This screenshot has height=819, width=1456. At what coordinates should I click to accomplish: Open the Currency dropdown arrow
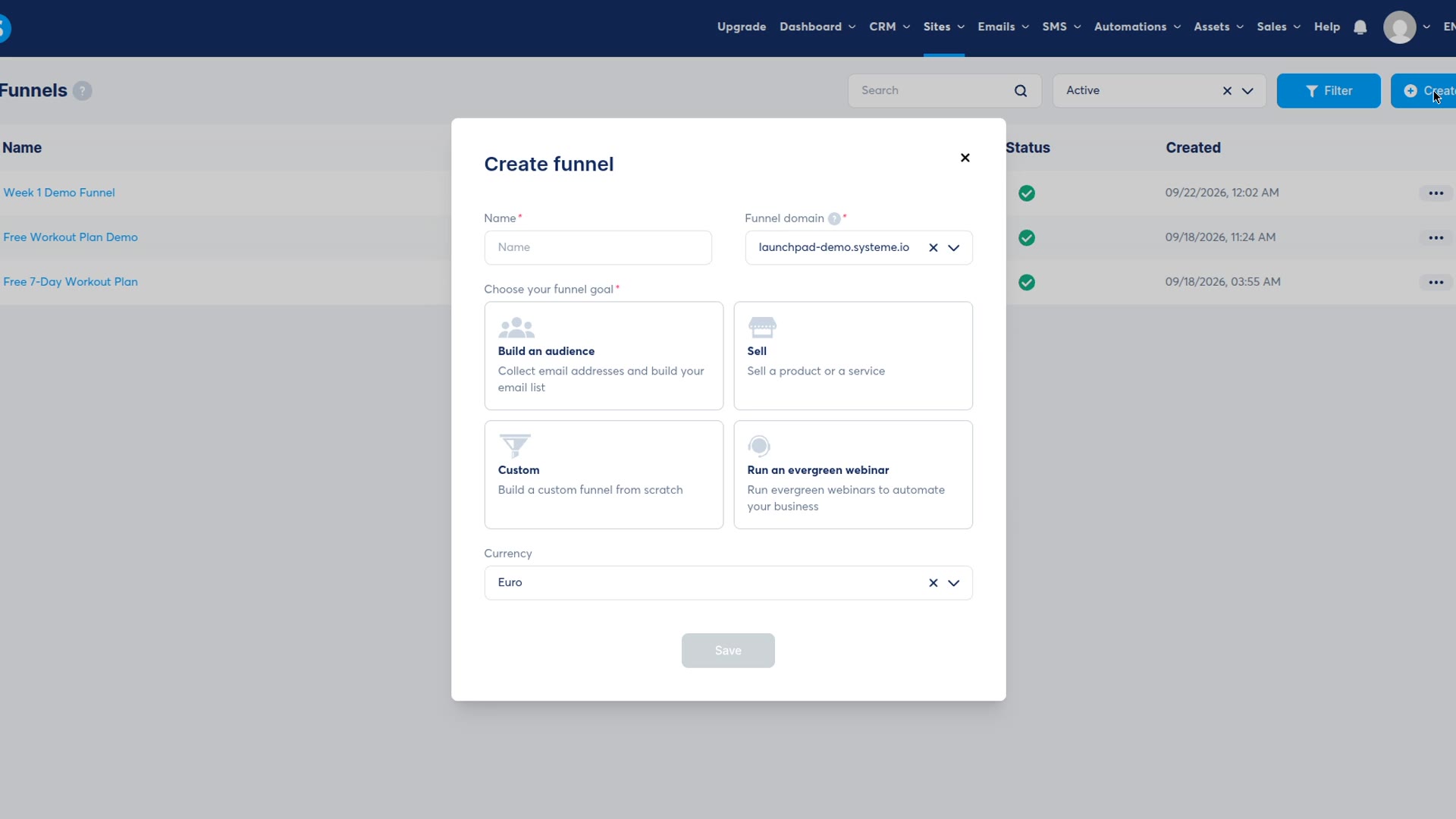tap(954, 582)
